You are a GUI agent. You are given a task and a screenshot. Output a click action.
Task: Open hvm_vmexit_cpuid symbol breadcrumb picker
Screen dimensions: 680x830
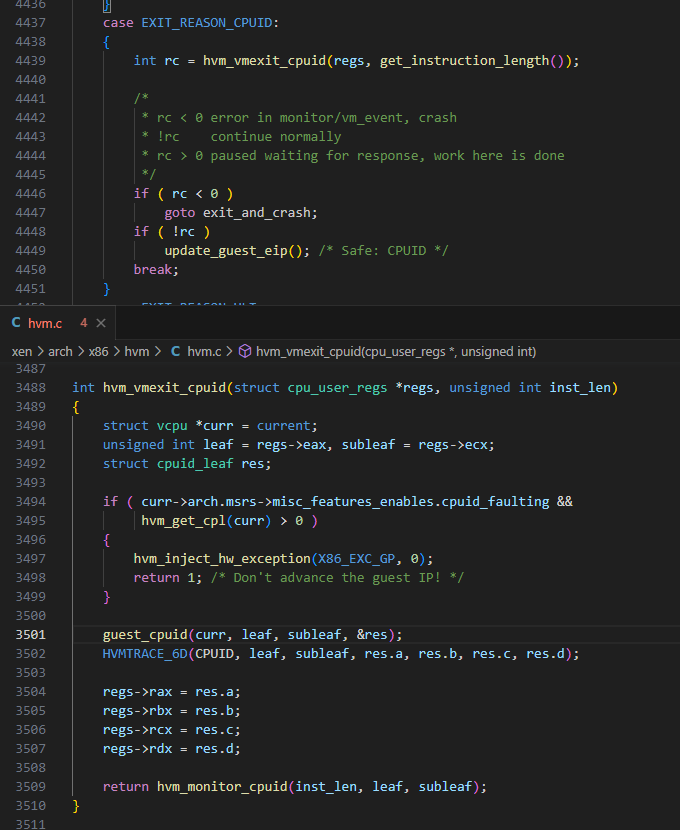point(396,352)
